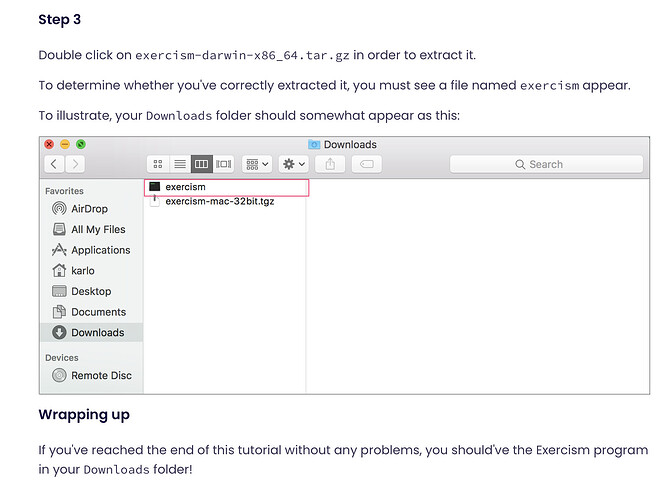Click the Downloads folder title icon
This screenshot has height=499, width=672.
(x=314, y=144)
